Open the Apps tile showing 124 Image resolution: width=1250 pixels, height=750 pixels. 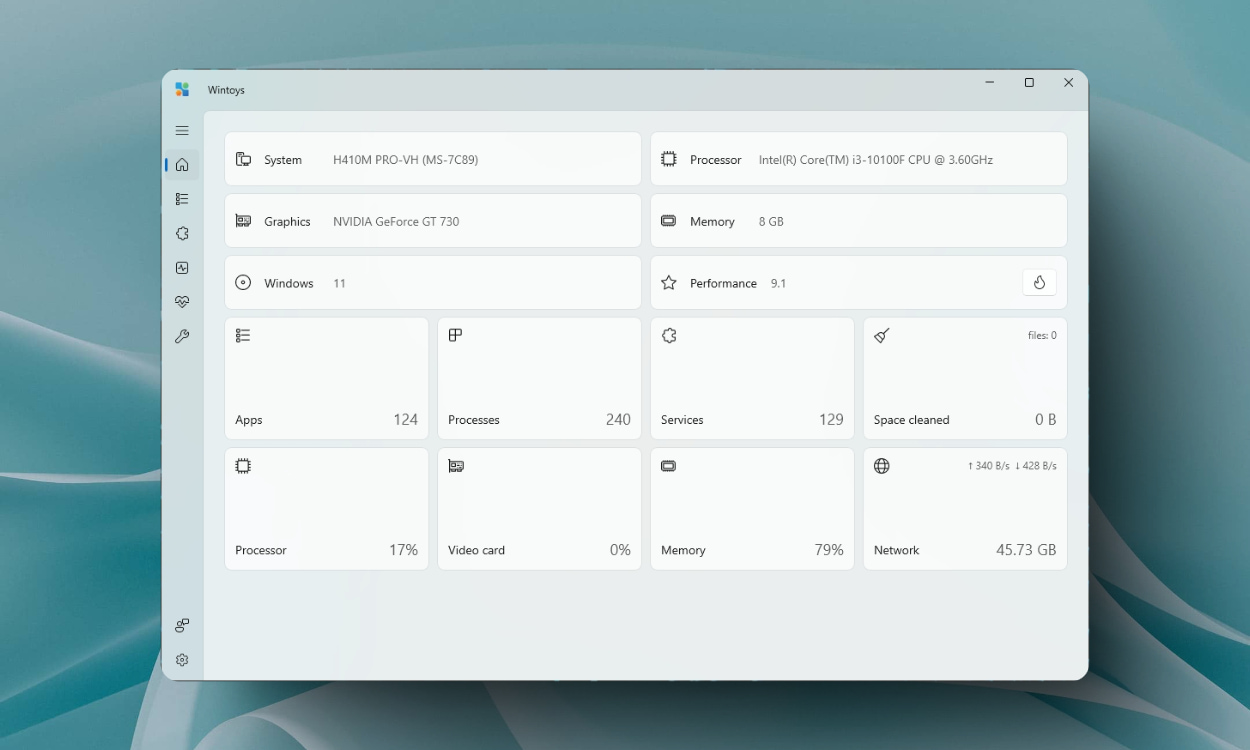[326, 379]
